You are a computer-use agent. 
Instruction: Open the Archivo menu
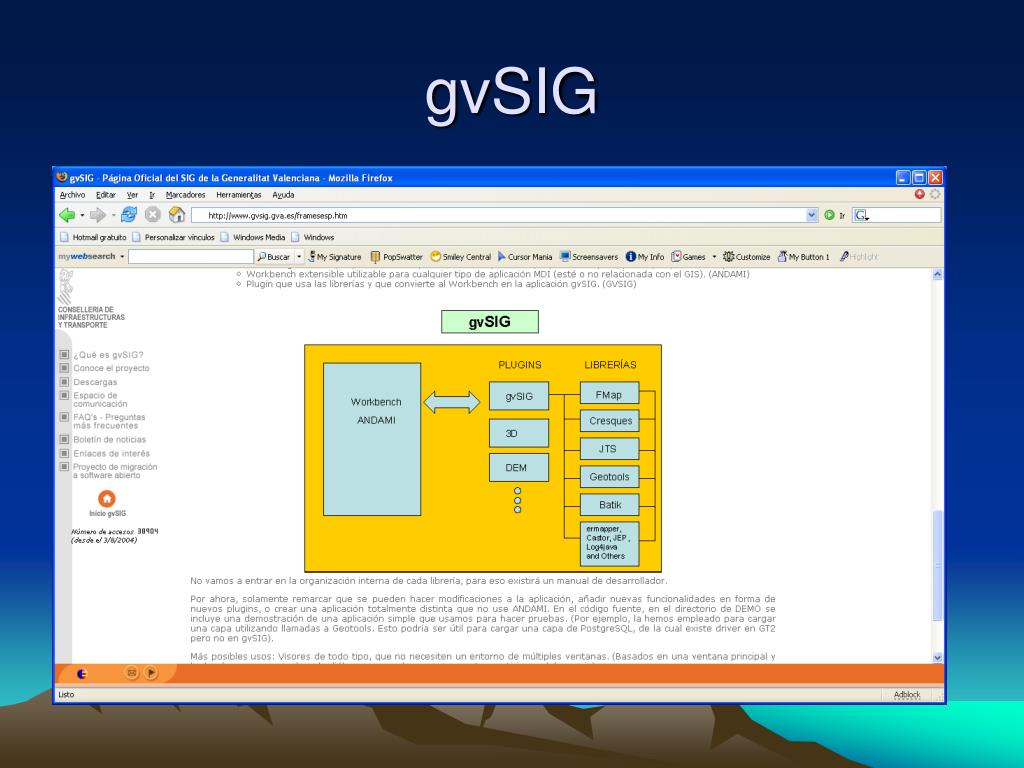tap(72, 195)
